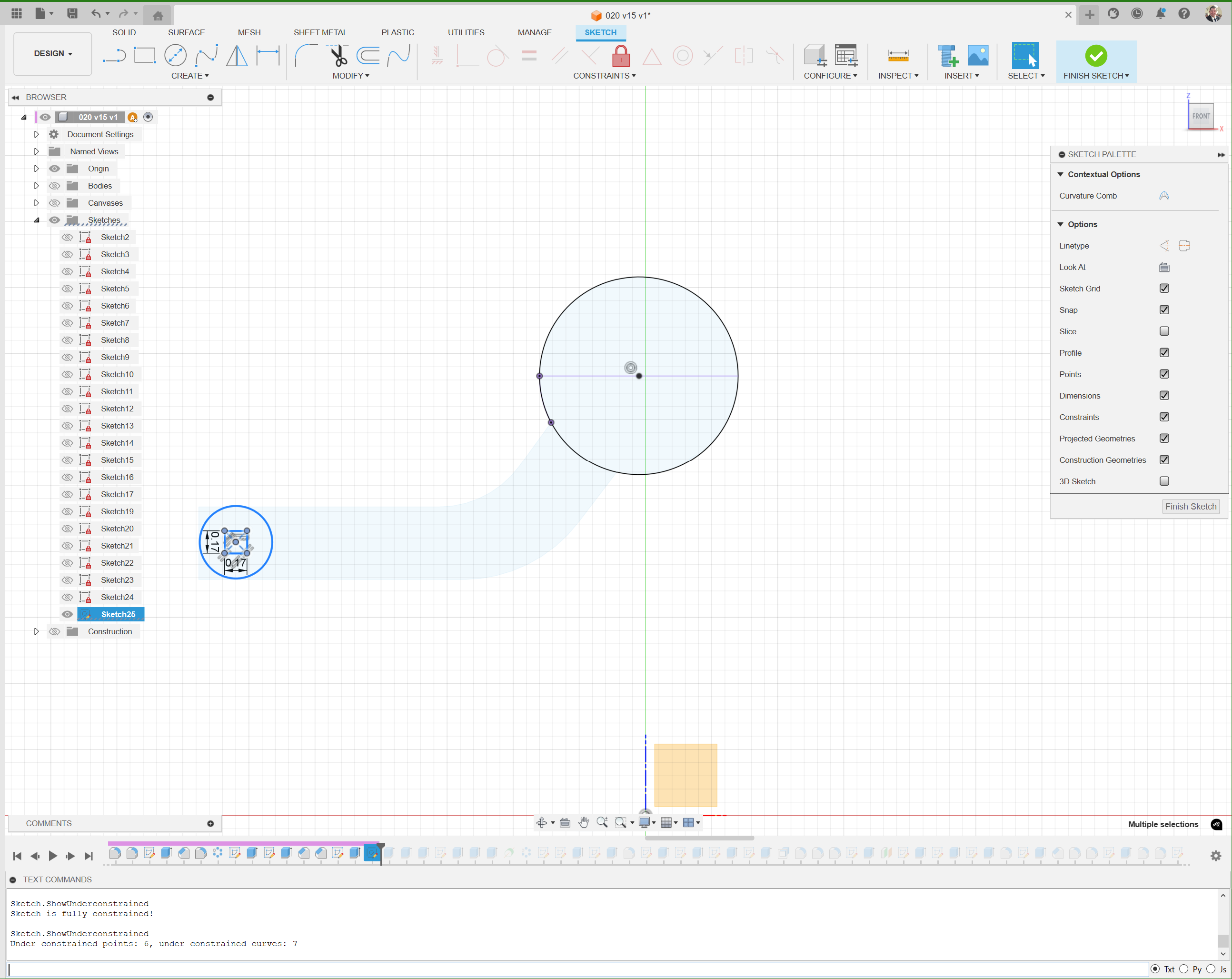Switch to the SURFACE tab
Image resolution: width=1232 pixels, height=979 pixels.
point(186,32)
